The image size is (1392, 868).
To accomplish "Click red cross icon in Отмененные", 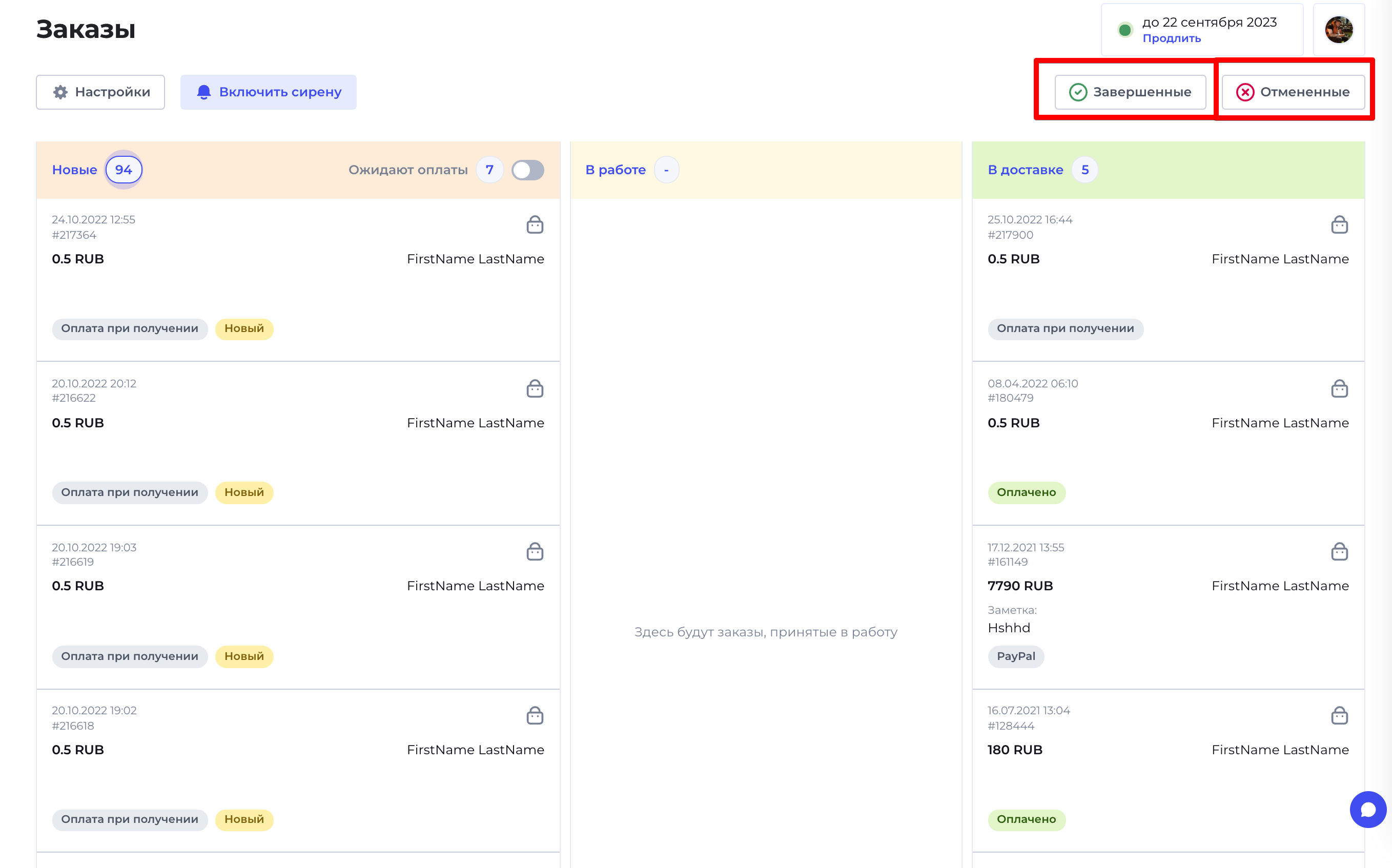I will pos(1244,92).
